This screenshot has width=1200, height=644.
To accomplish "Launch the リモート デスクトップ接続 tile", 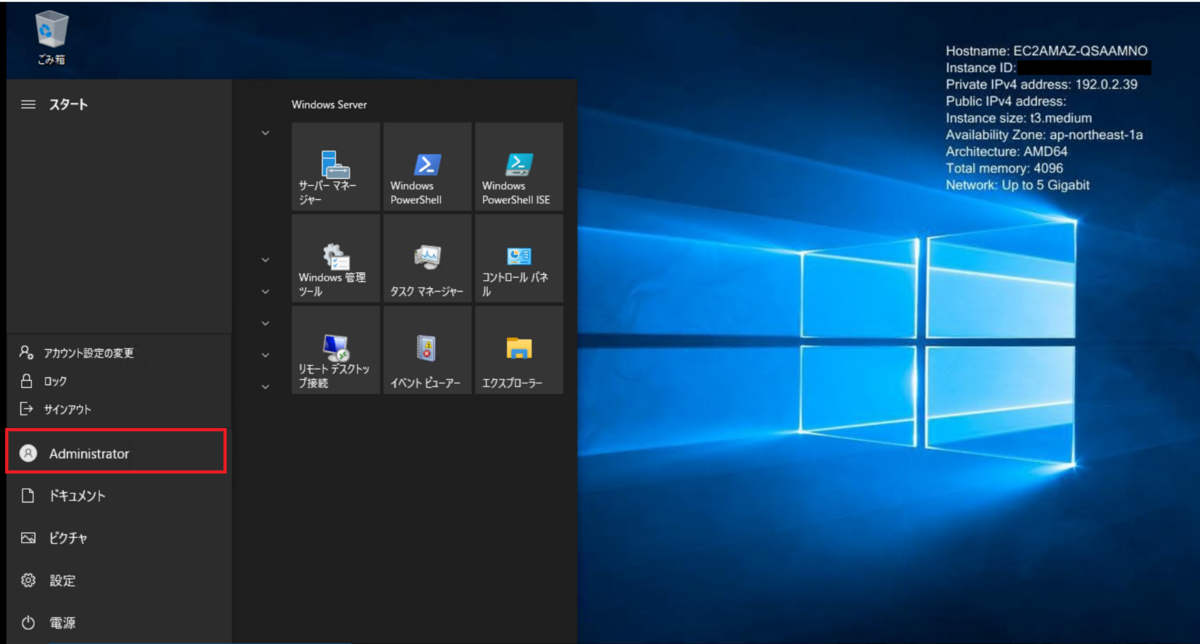I will click(x=336, y=350).
